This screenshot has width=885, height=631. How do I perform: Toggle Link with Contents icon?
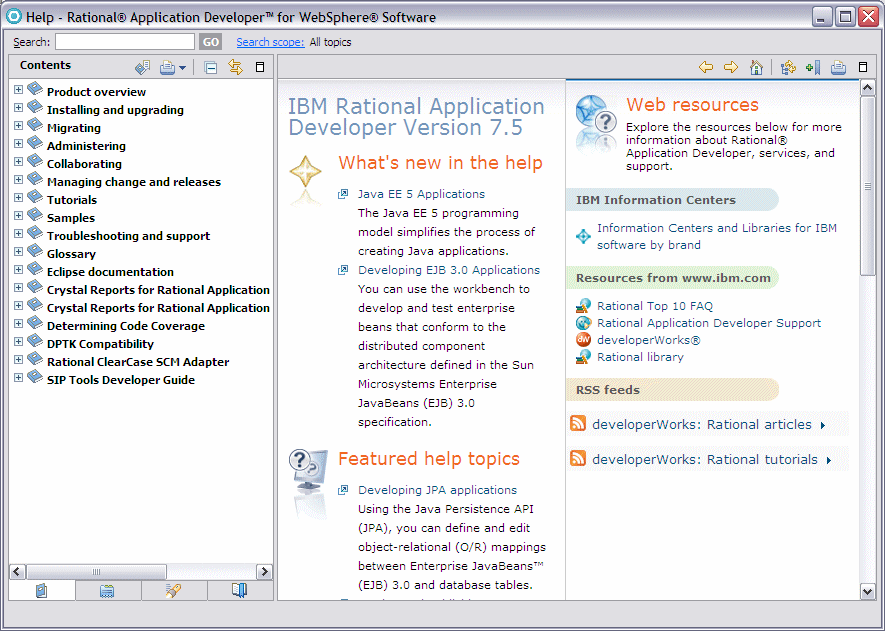235,68
